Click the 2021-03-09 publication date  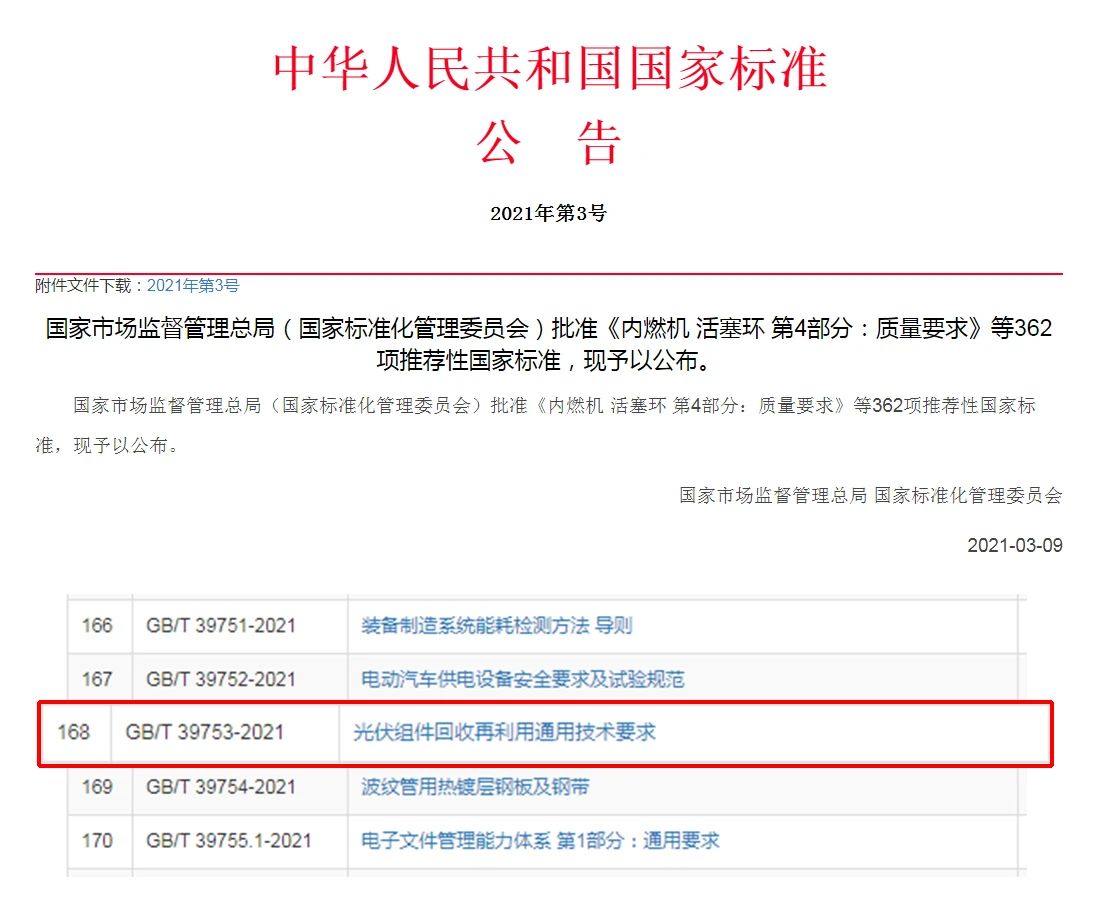pyautogui.click(x=1014, y=546)
